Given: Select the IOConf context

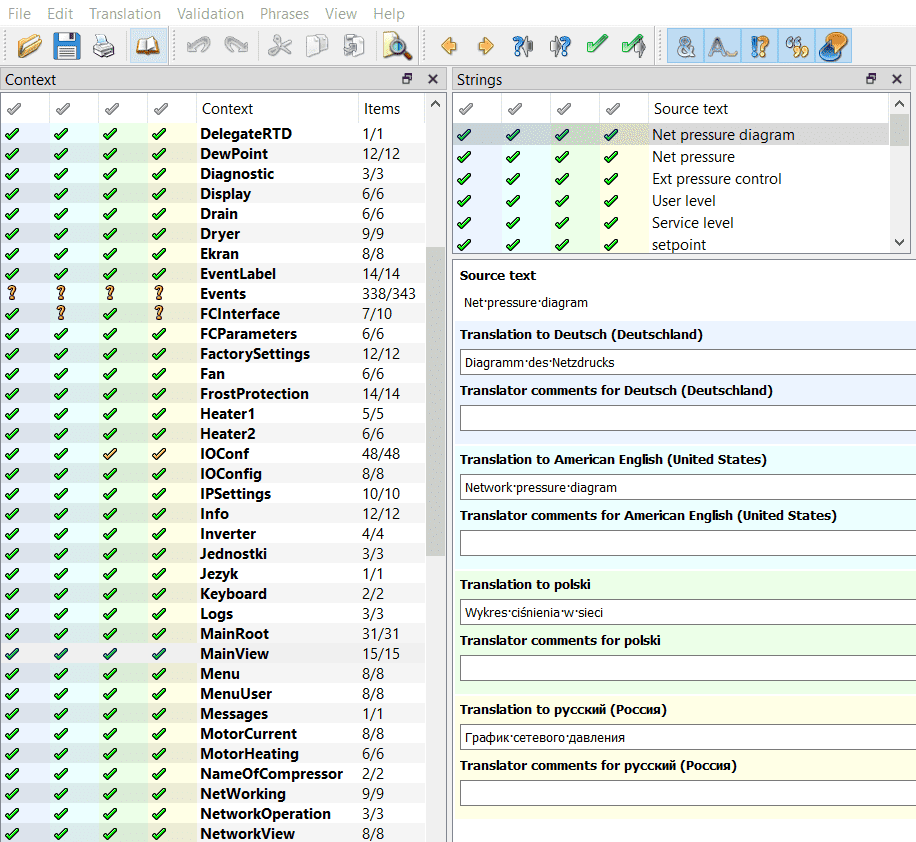Looking at the screenshot, I should coord(213,454).
